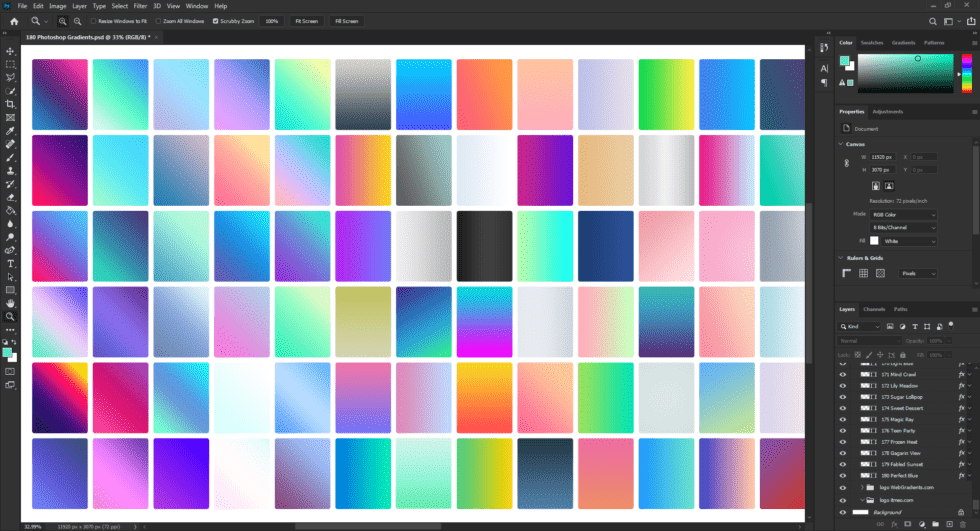980x531 pixels.
Task: Toggle the rulers icon in Rulers & Grids
Action: [x=848, y=273]
